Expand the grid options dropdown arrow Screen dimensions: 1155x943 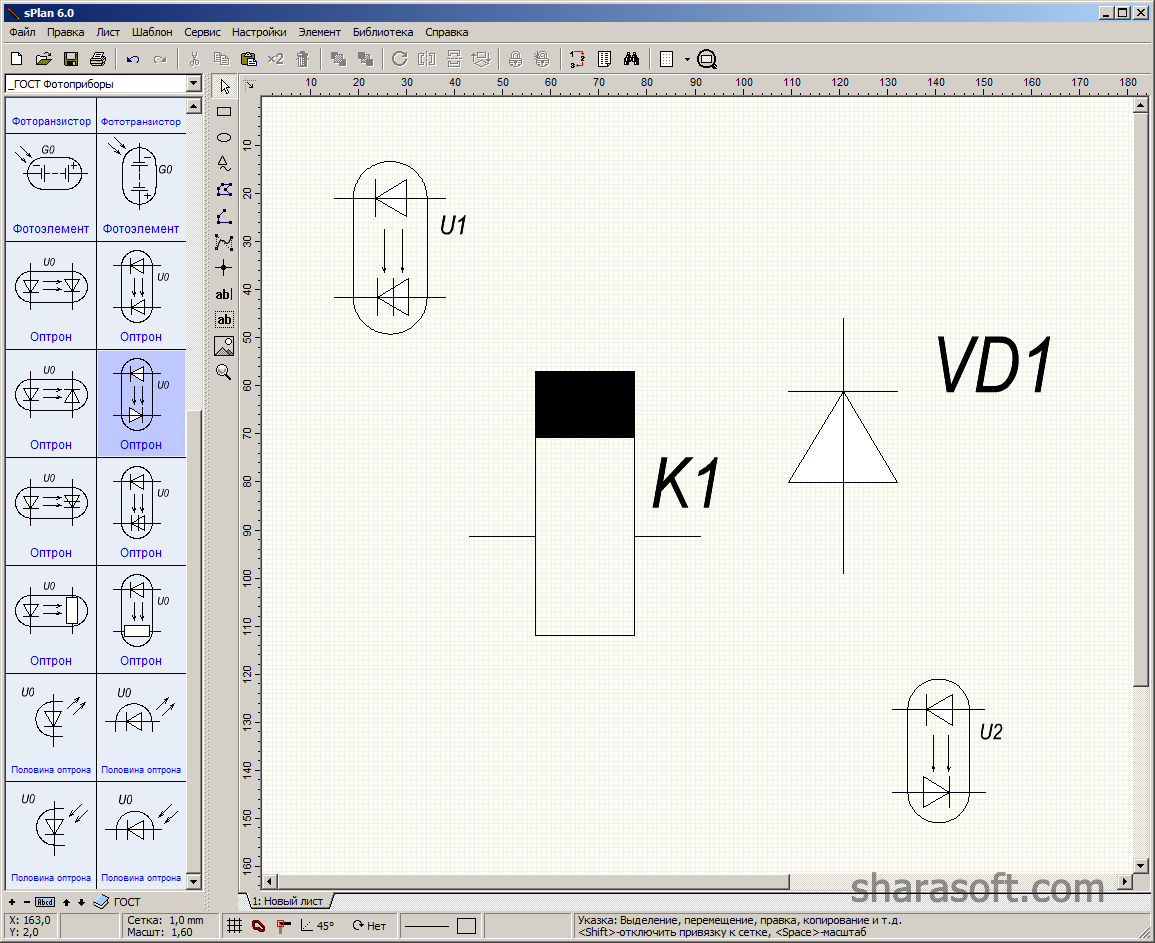[687, 59]
